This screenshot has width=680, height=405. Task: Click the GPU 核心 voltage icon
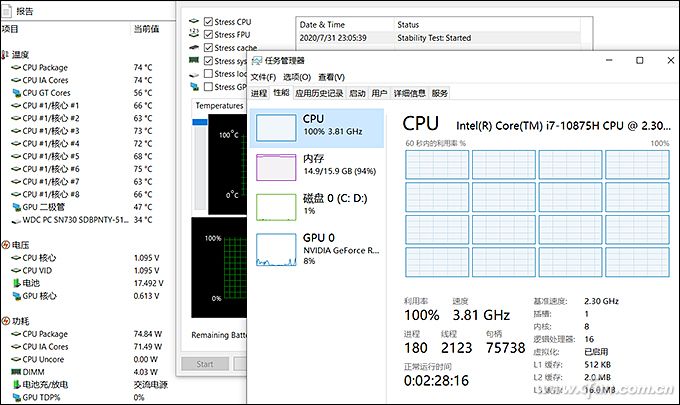point(16,296)
